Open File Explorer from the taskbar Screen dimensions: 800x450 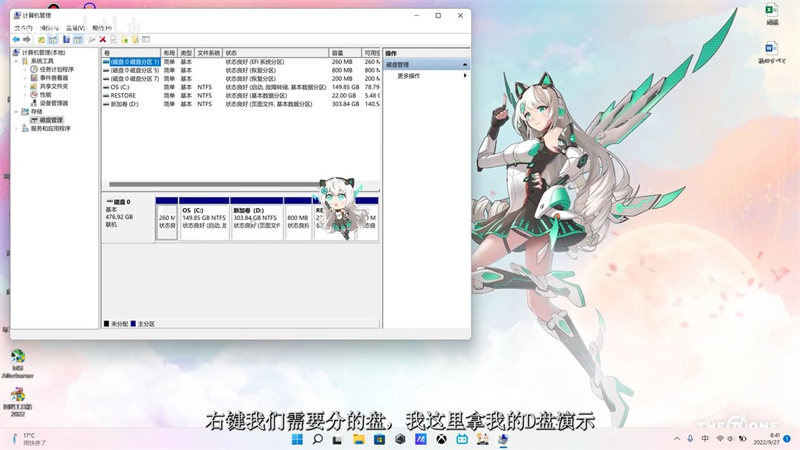coord(359,439)
